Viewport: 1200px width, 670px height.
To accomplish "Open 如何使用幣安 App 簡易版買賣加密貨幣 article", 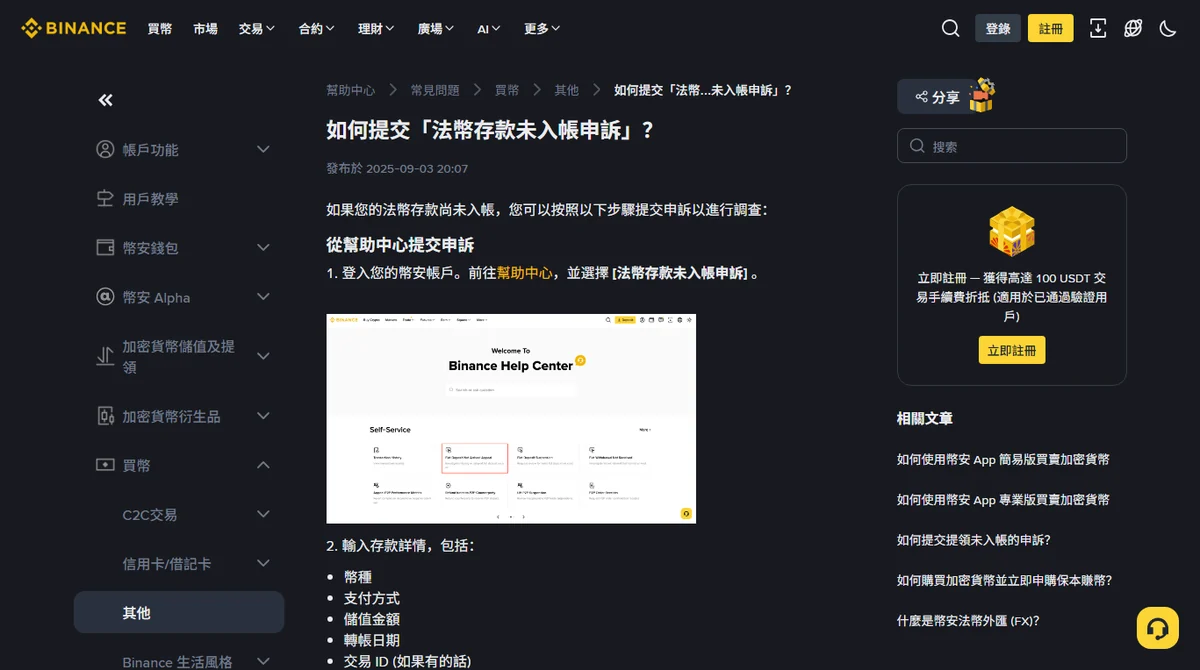I will click(x=1003, y=459).
